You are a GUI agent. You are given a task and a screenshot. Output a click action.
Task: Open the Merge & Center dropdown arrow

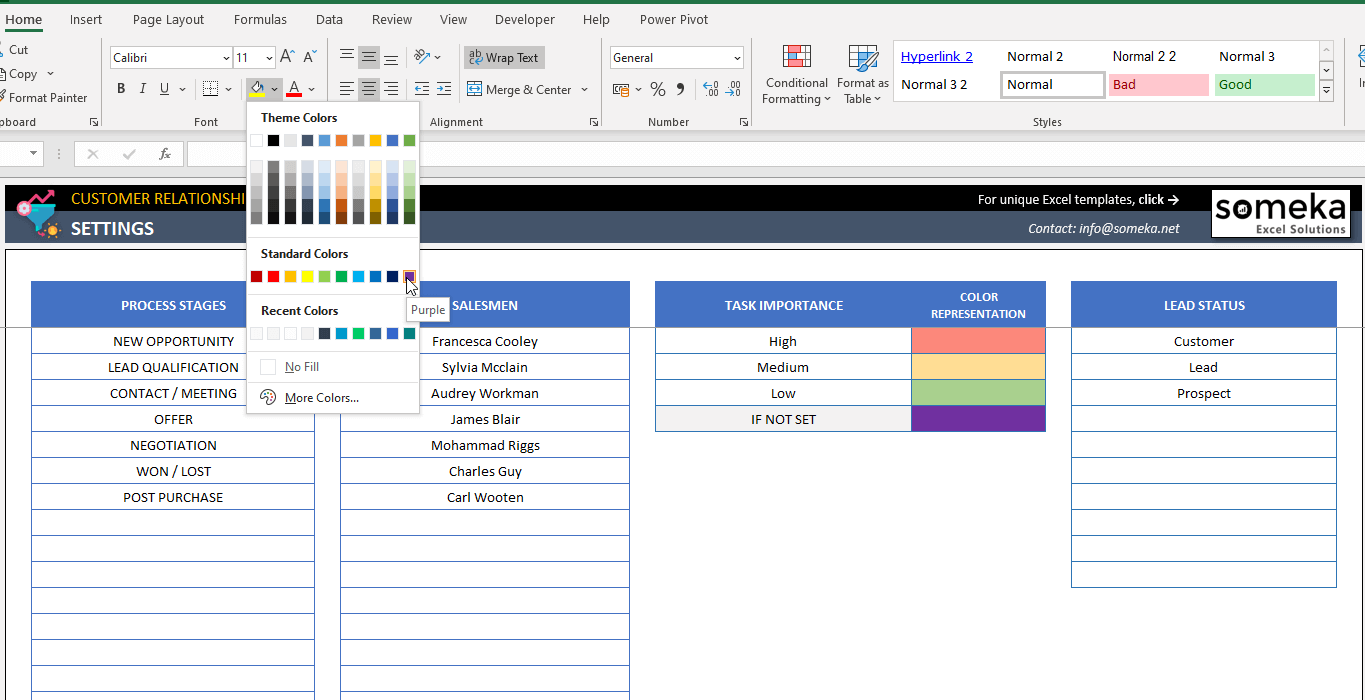584,89
